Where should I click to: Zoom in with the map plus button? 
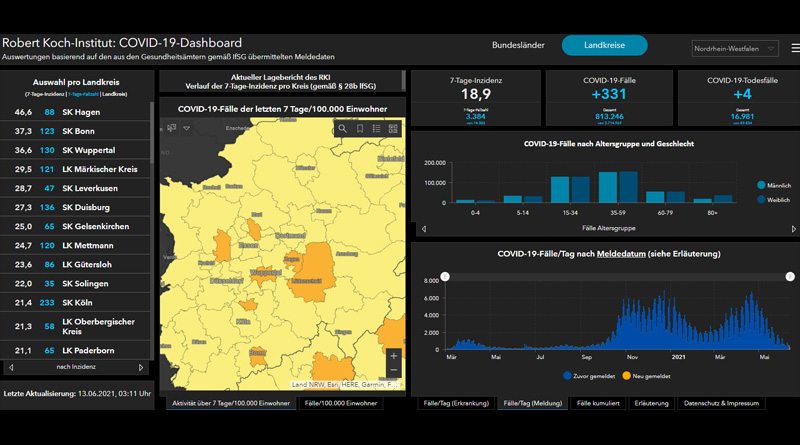click(393, 356)
